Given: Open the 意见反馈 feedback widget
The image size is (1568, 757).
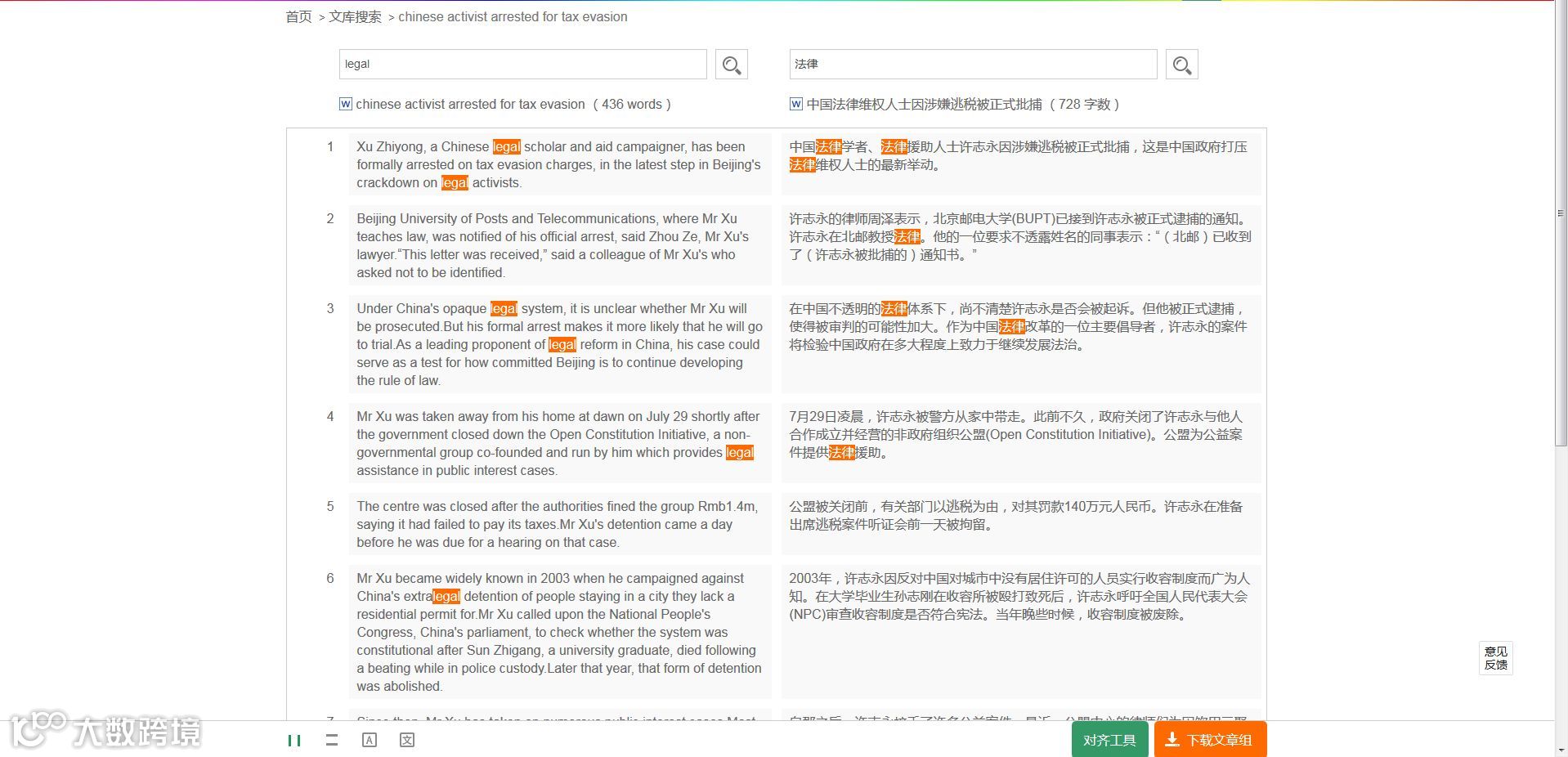Looking at the screenshot, I should tap(1496, 658).
